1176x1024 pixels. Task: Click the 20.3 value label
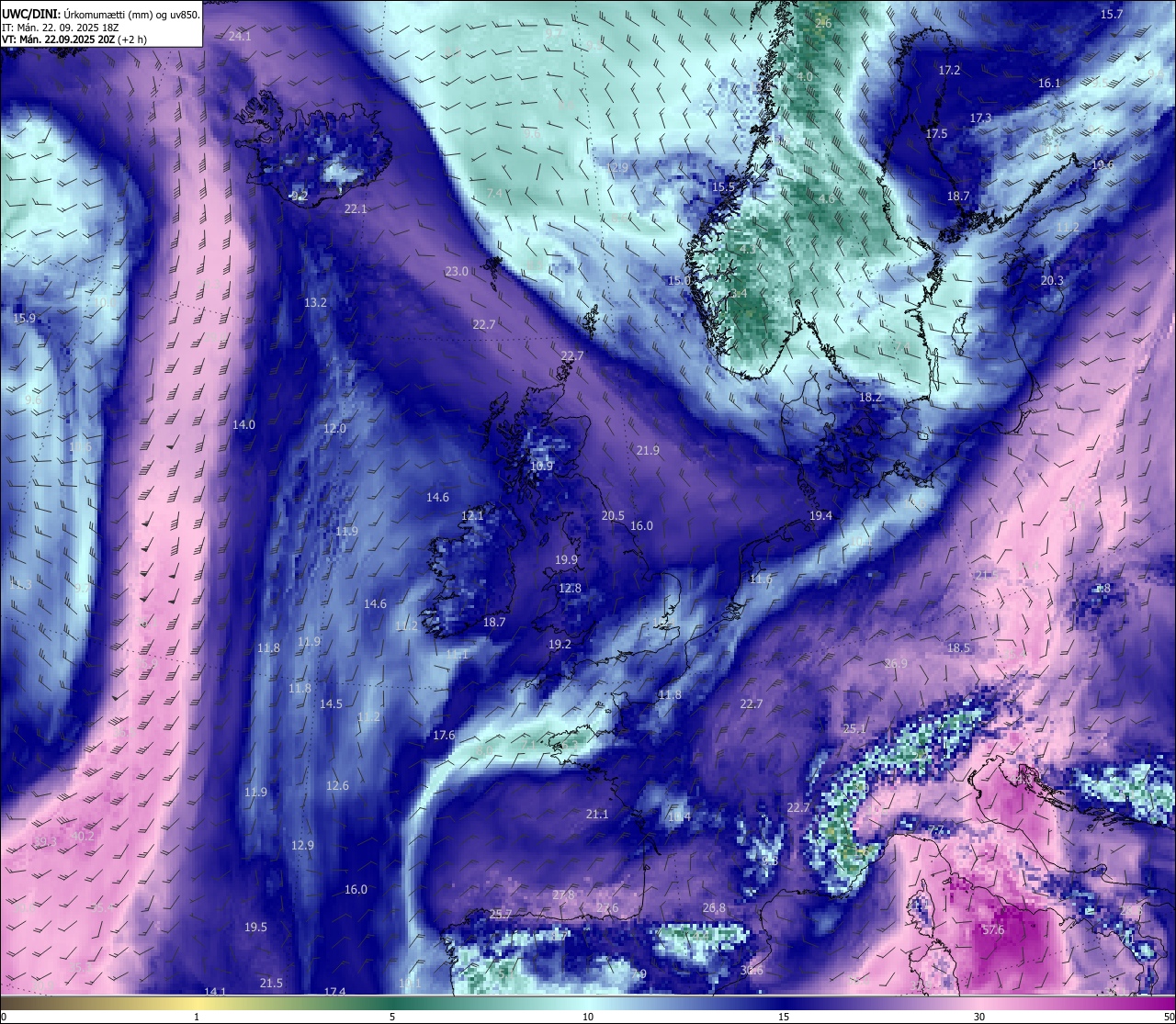click(1052, 281)
